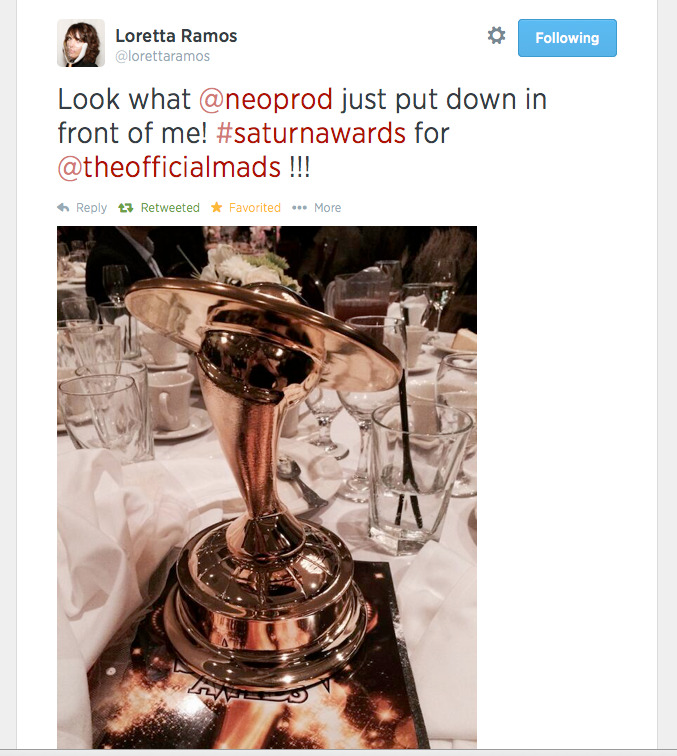Click the gear settings icon
677x756 pixels.
[x=496, y=36]
